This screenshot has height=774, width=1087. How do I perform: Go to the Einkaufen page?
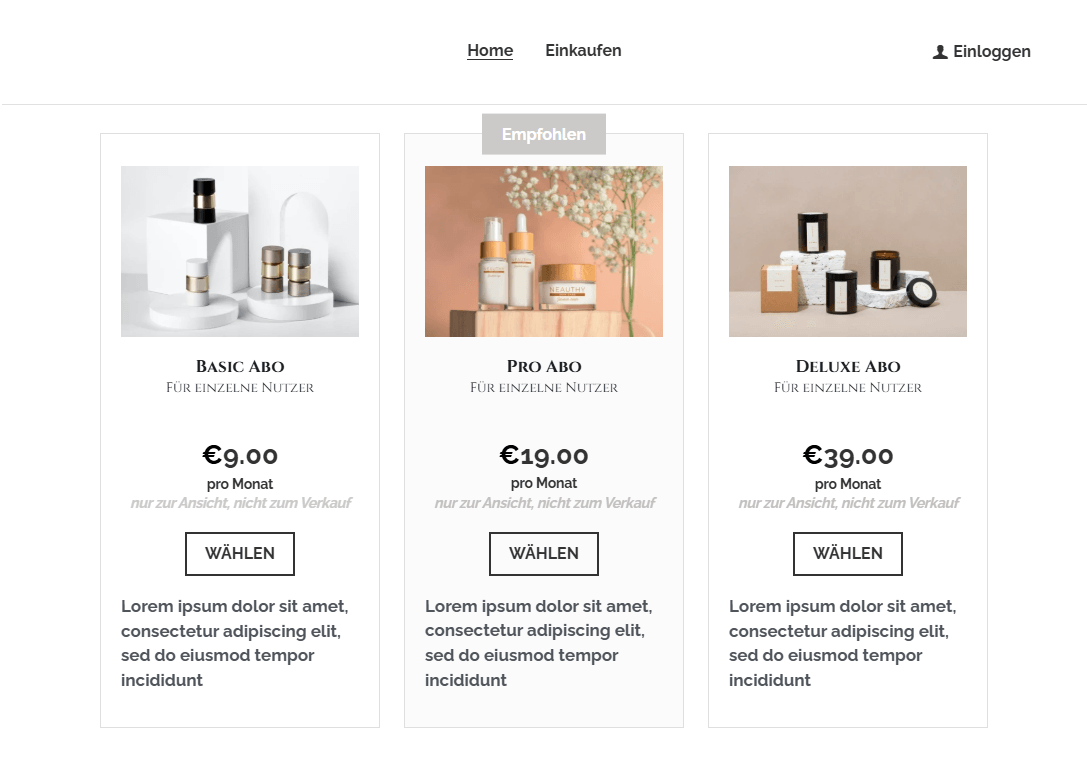click(583, 51)
